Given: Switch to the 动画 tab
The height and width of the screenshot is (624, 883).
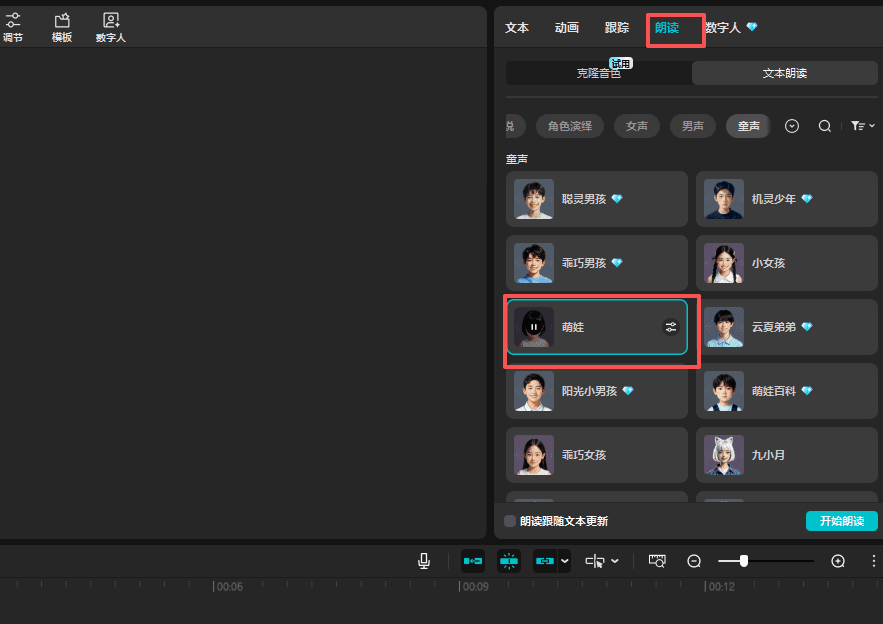Looking at the screenshot, I should pyautogui.click(x=567, y=28).
